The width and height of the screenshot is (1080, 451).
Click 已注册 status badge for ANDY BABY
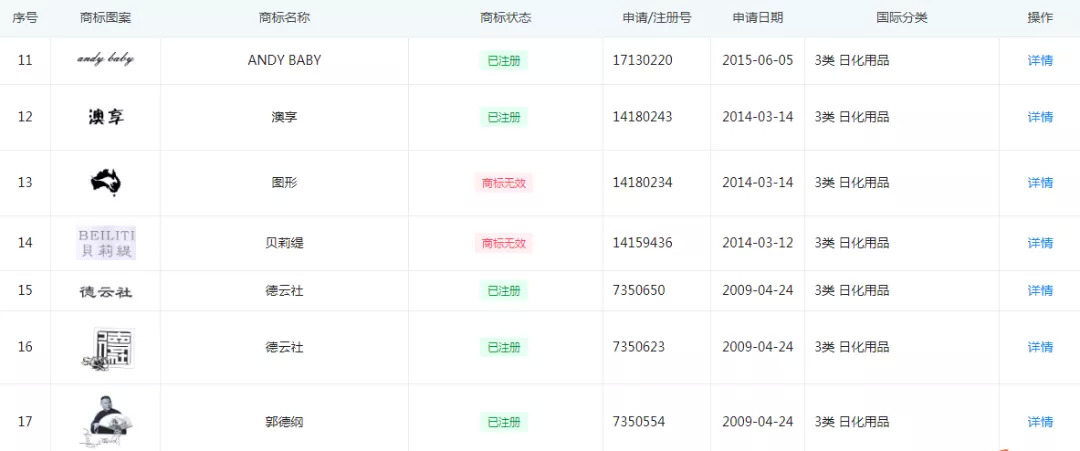[x=503, y=61]
